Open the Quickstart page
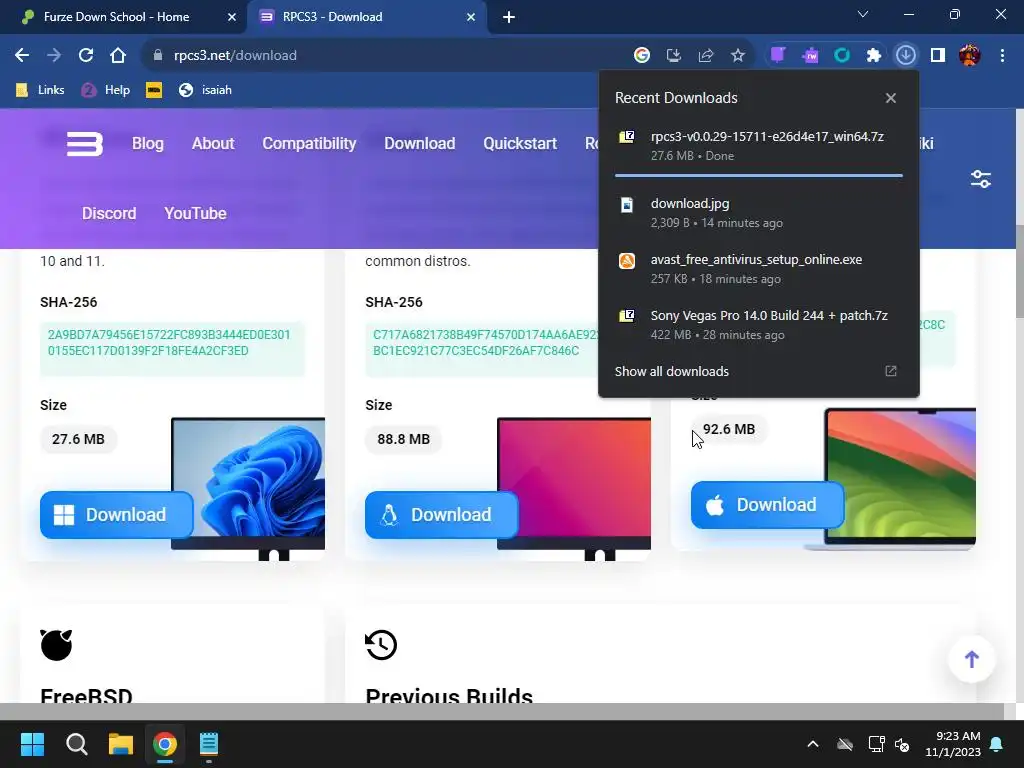The width and height of the screenshot is (1024, 768). [520, 144]
